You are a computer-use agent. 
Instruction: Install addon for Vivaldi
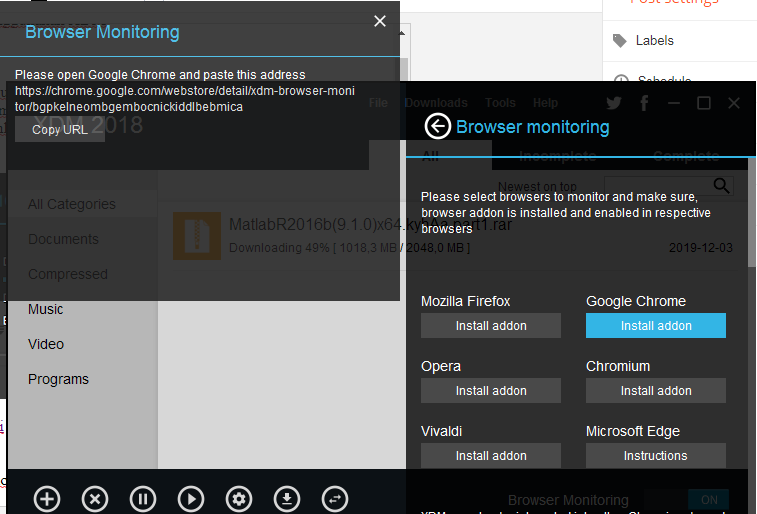point(491,456)
